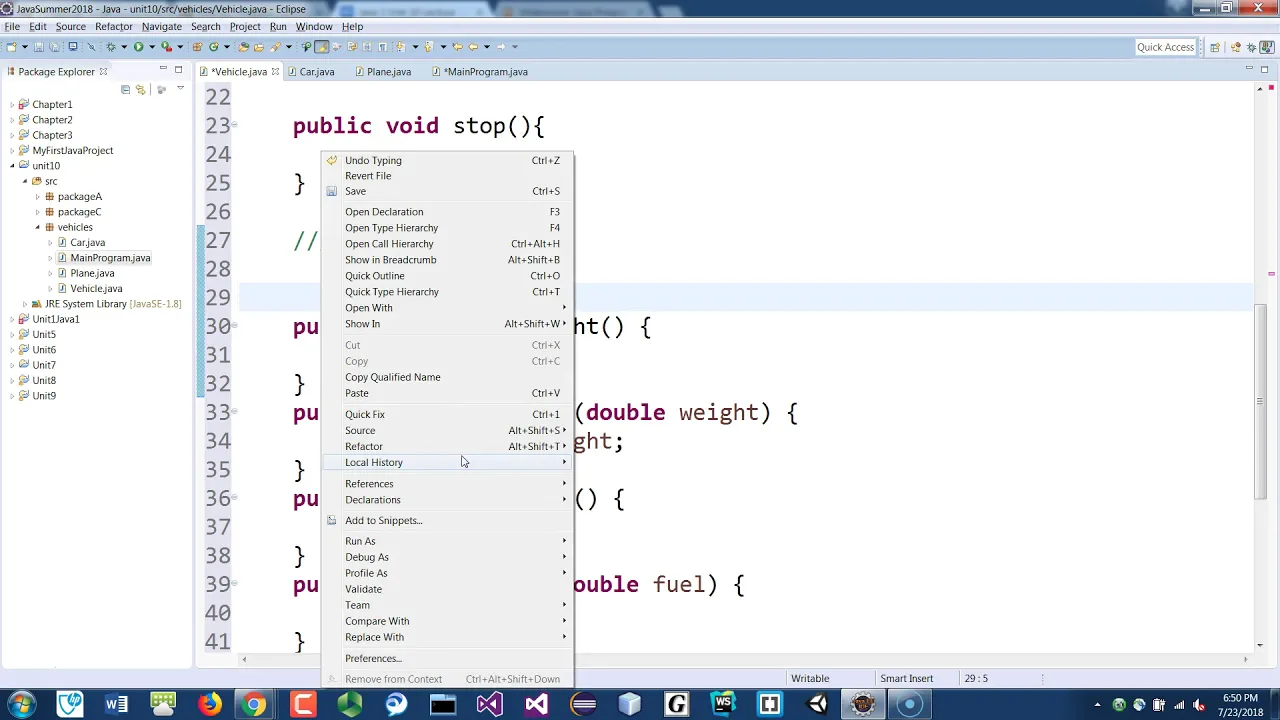Viewport: 1280px width, 720px height.
Task: Choose Source from context menu
Action: pos(448,431)
